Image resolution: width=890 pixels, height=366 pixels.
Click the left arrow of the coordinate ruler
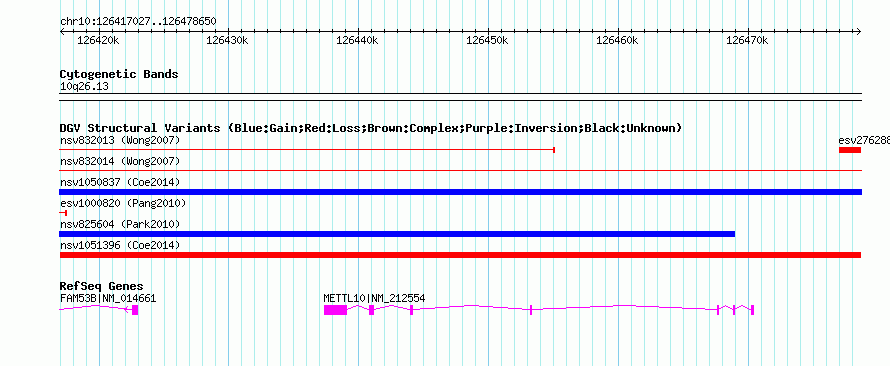(x=62, y=32)
